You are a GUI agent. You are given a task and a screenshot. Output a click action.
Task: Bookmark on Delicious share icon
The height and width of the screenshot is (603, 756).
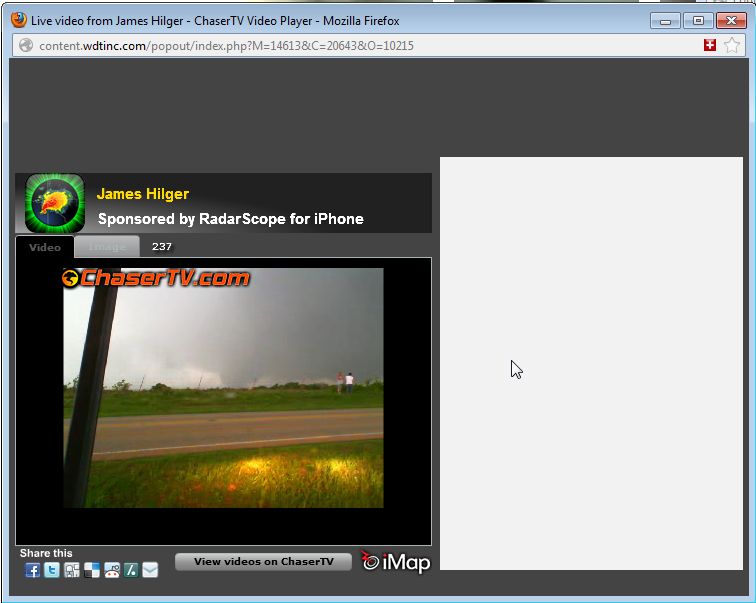(x=91, y=570)
